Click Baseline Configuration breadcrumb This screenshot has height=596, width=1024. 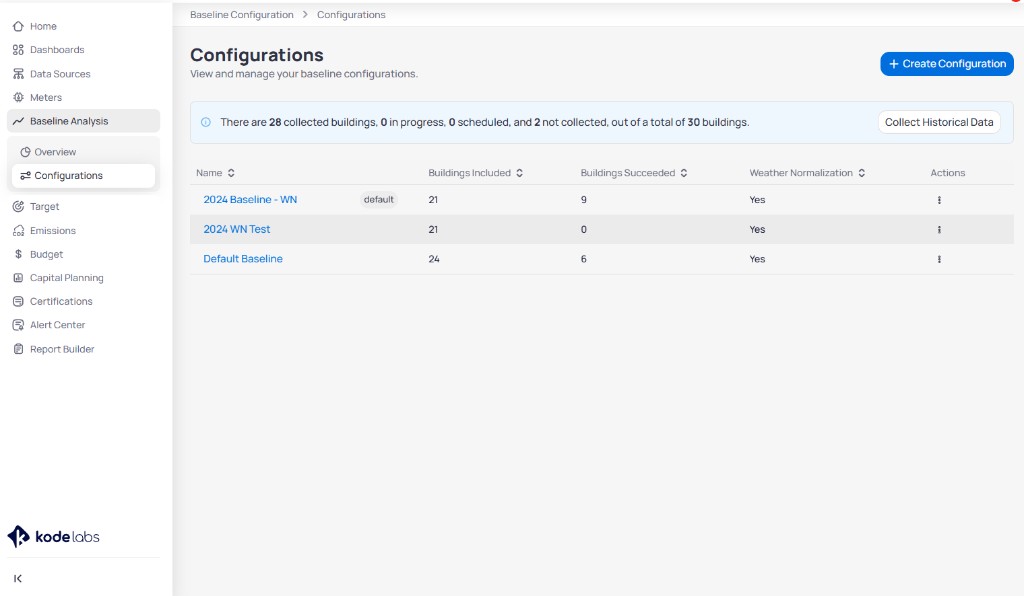(x=242, y=14)
